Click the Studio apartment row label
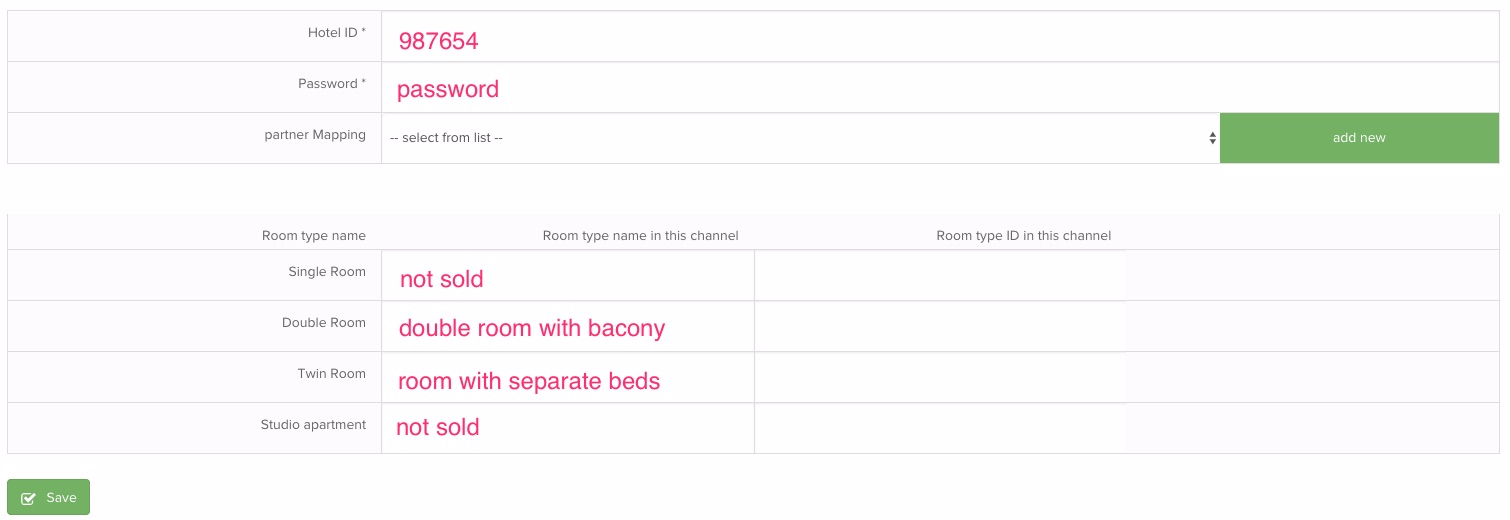The width and height of the screenshot is (1510, 520). 313,425
